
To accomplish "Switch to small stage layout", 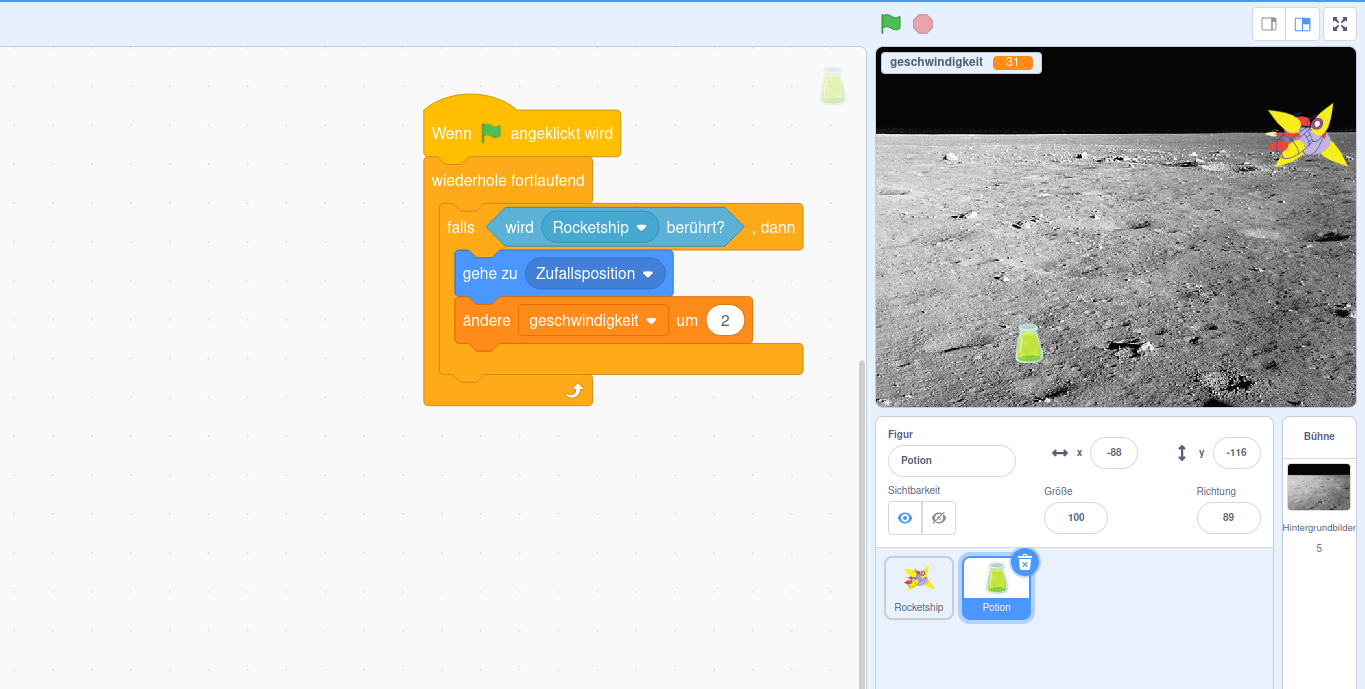I will click(x=1269, y=24).
